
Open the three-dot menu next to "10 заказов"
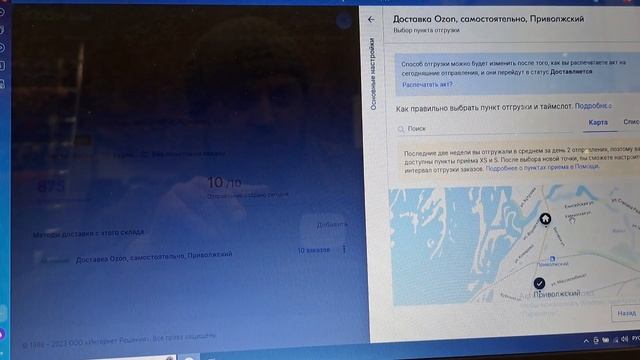point(344,249)
